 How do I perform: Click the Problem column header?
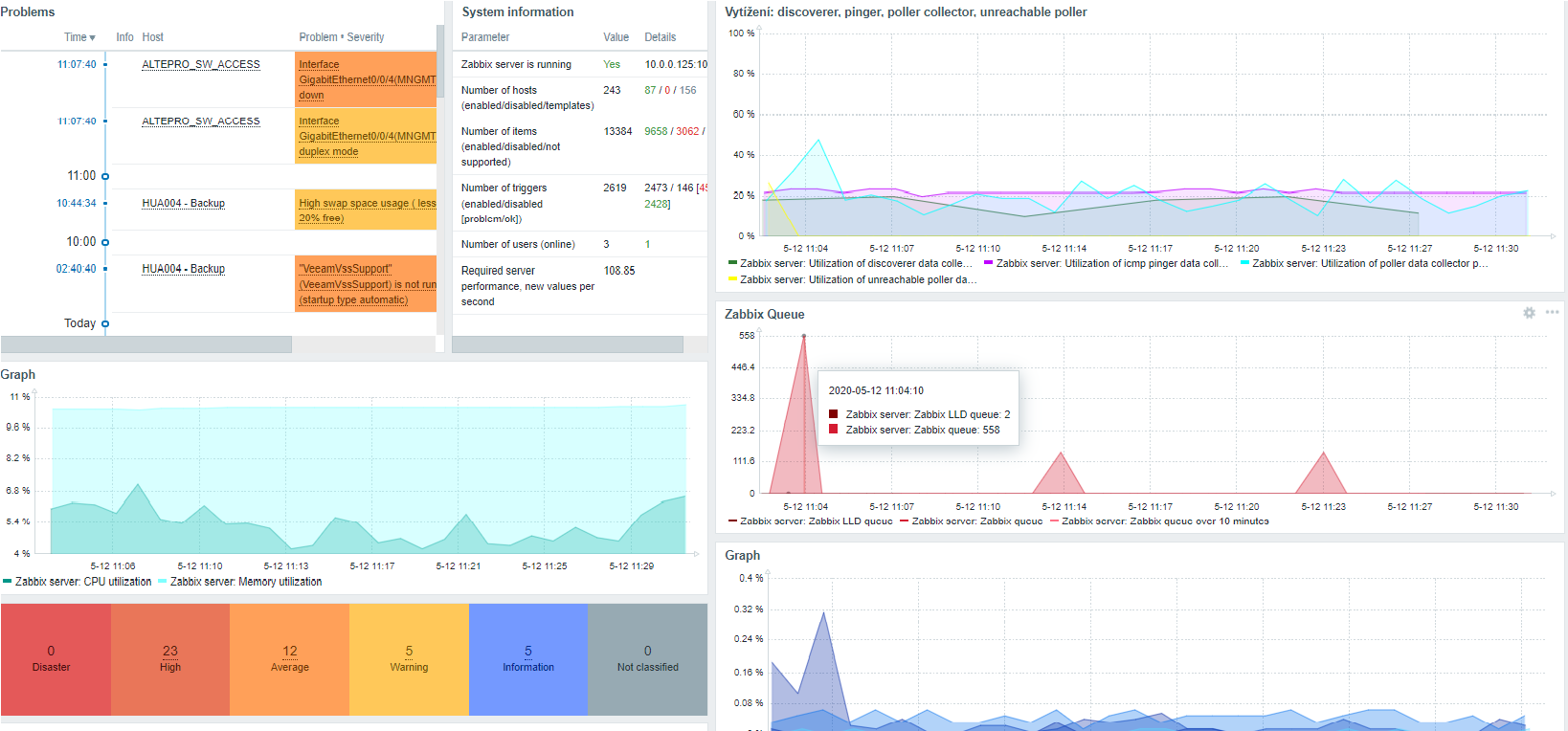[318, 37]
